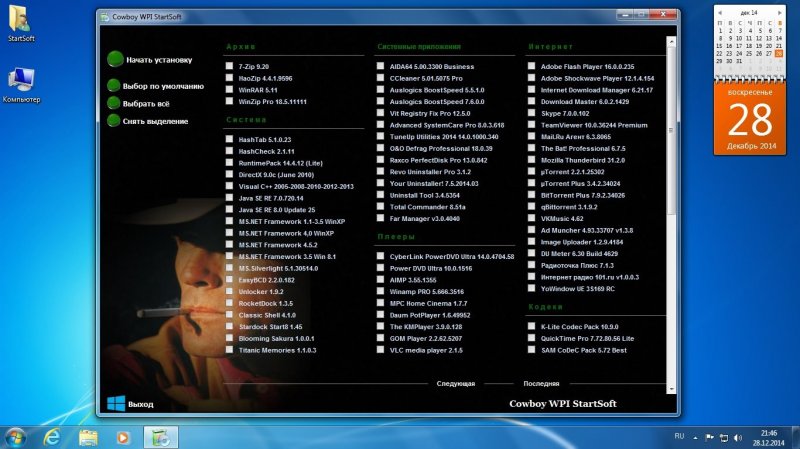Check VLC media player 2.1.5 checkbox

click(x=380, y=350)
